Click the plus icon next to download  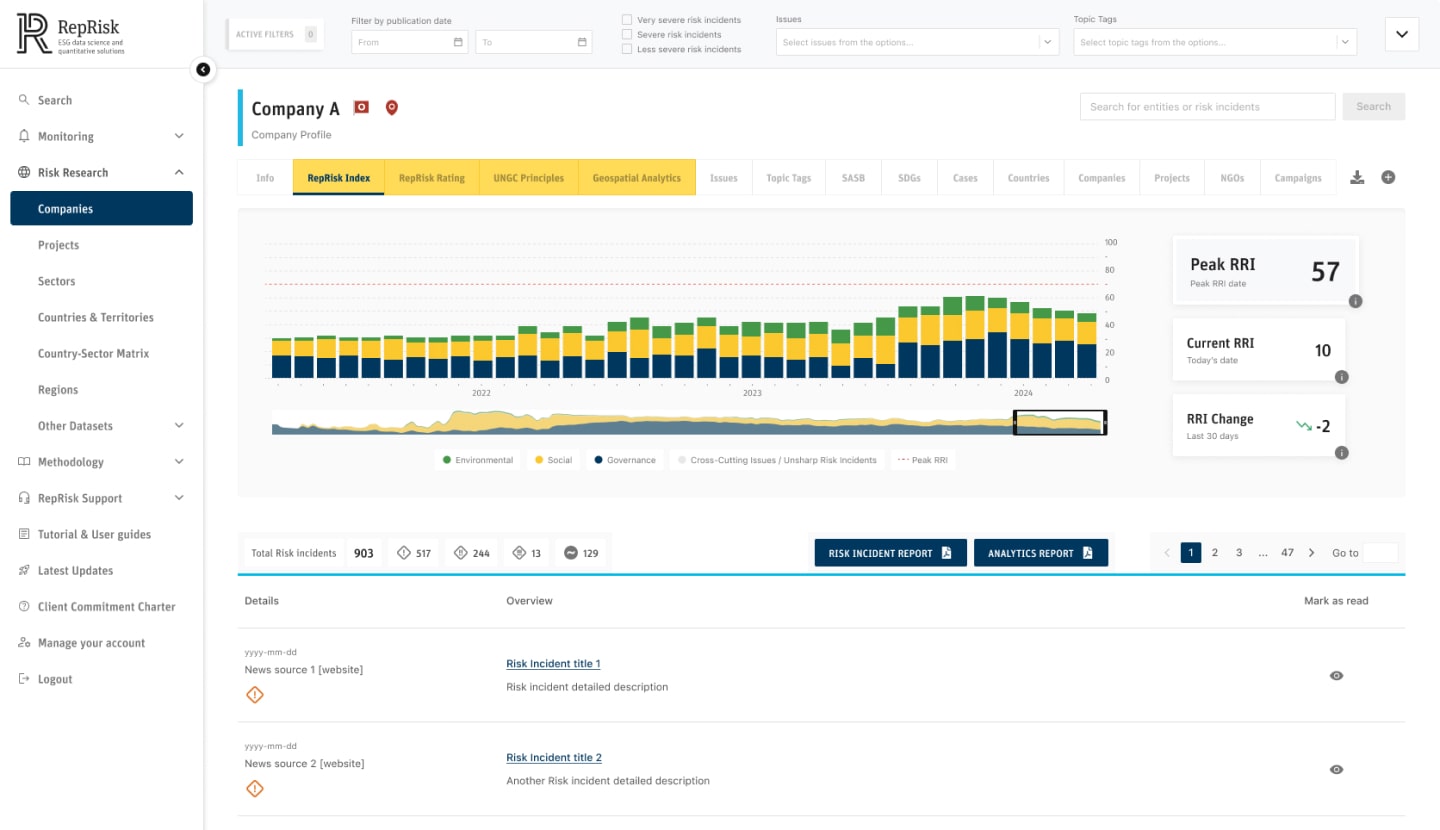coord(1388,177)
